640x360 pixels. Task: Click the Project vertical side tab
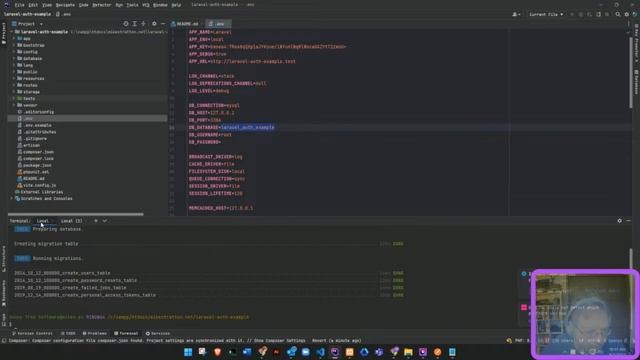point(4,33)
